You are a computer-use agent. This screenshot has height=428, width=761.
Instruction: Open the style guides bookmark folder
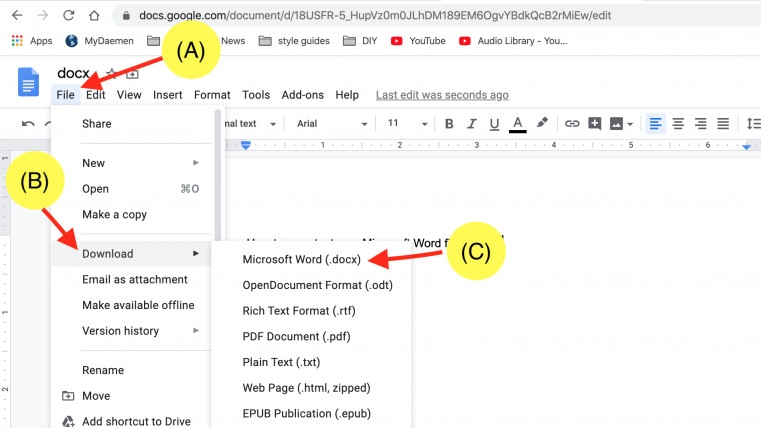click(294, 41)
